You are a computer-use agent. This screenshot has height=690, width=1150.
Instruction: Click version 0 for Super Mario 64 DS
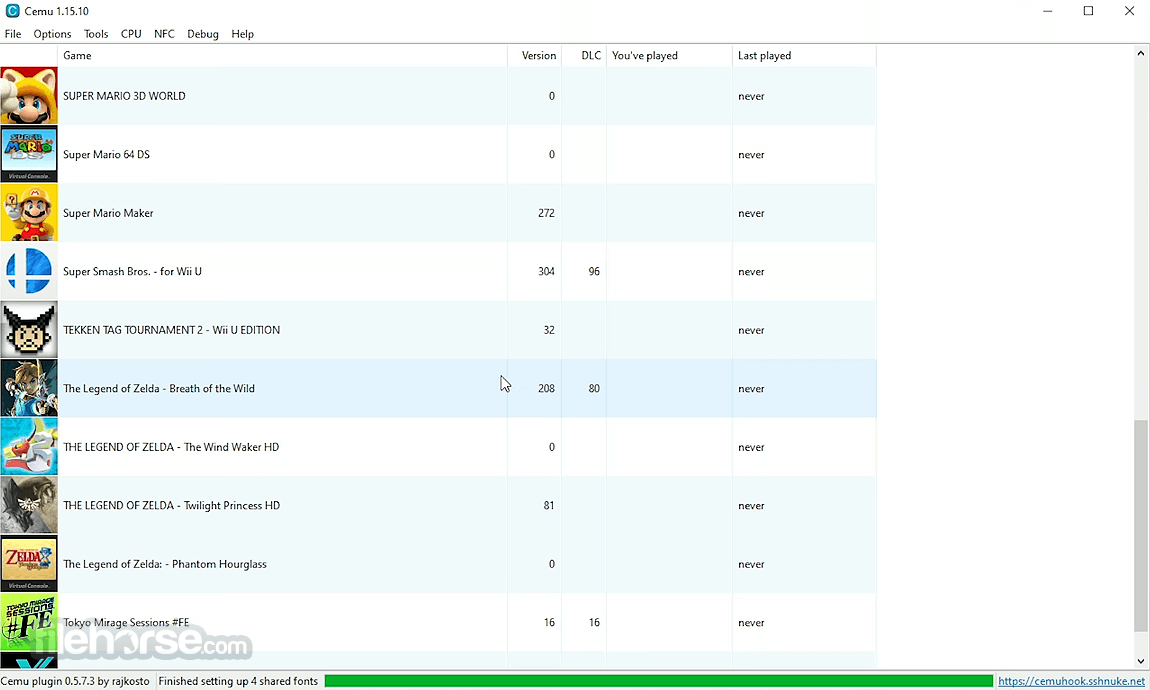point(552,155)
